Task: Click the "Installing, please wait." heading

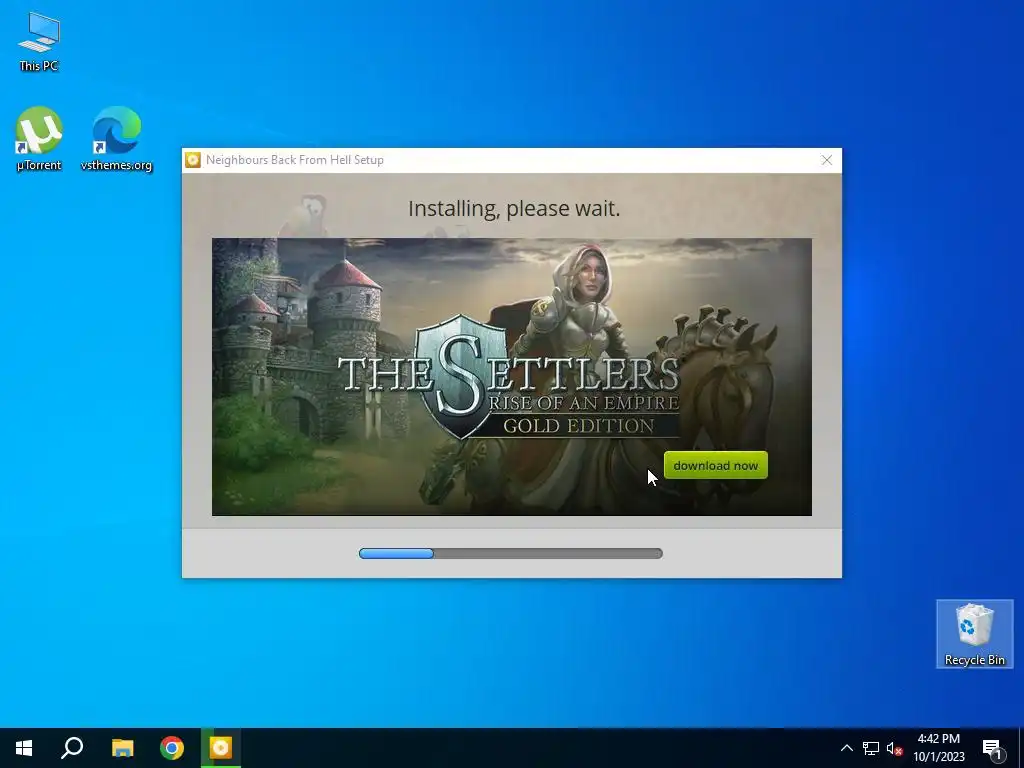Action: 514,208
